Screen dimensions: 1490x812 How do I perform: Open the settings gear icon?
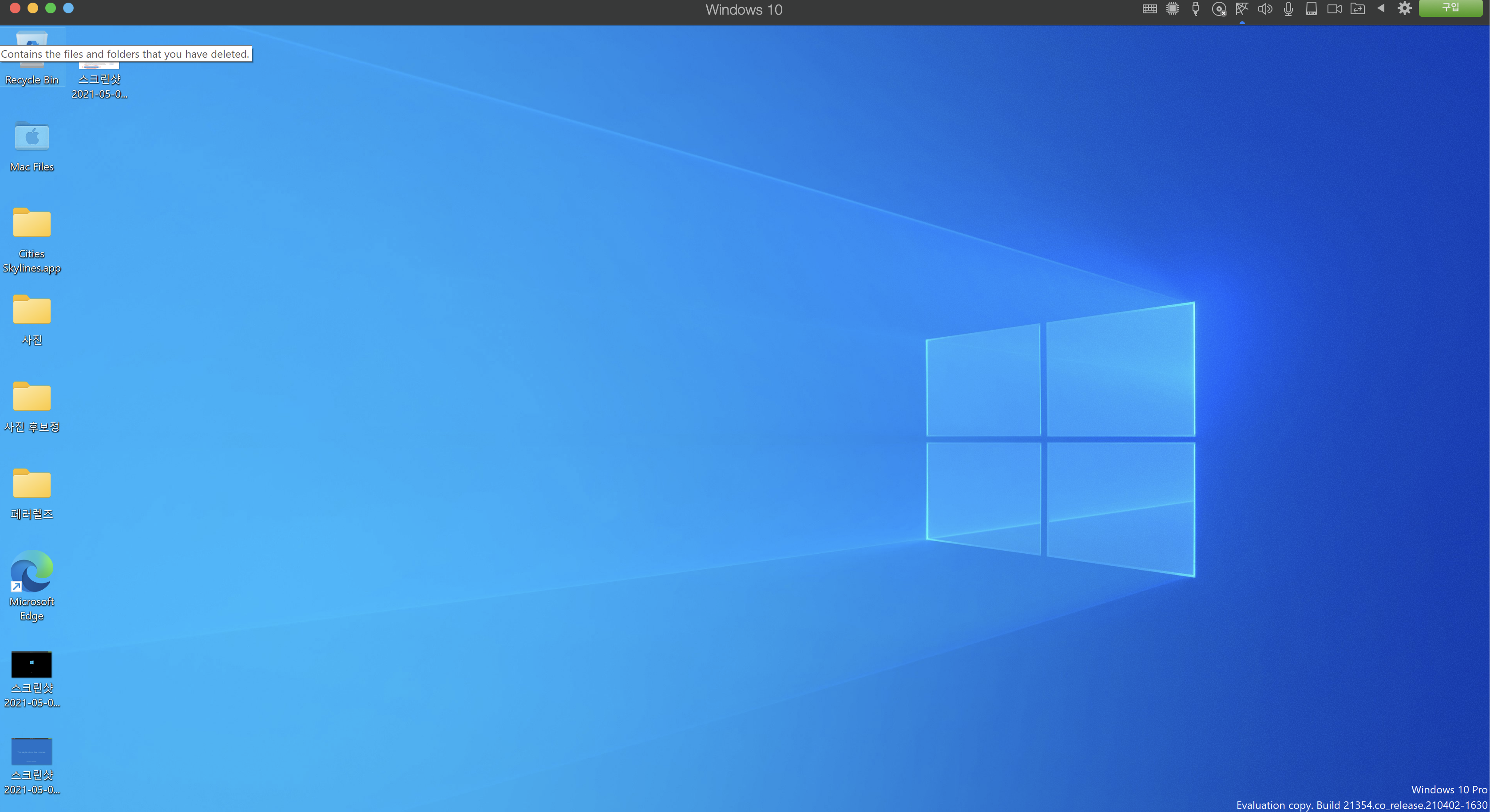1404,8
